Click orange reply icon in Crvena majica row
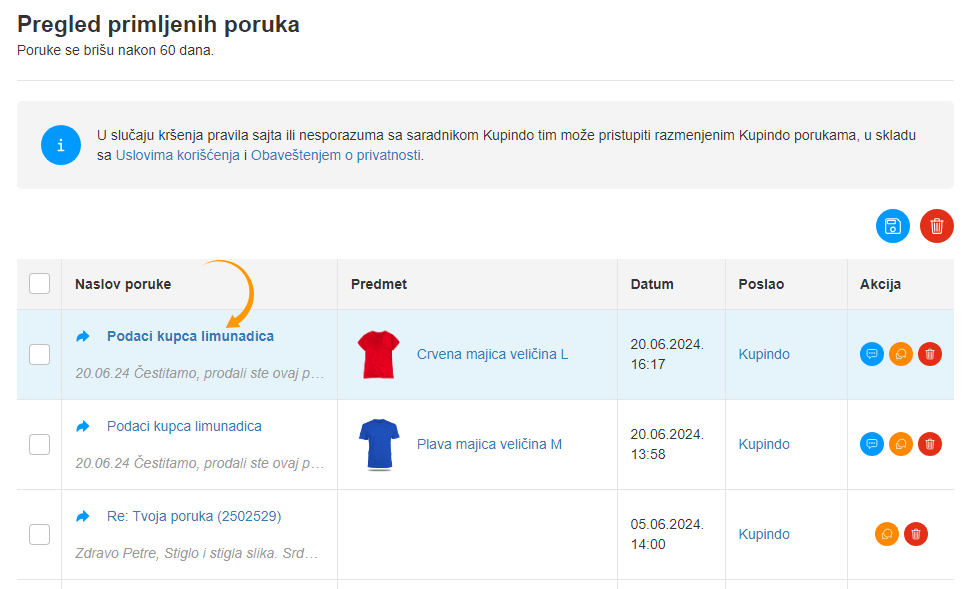Image resolution: width=963 pixels, height=589 pixels. pyautogui.click(x=901, y=354)
